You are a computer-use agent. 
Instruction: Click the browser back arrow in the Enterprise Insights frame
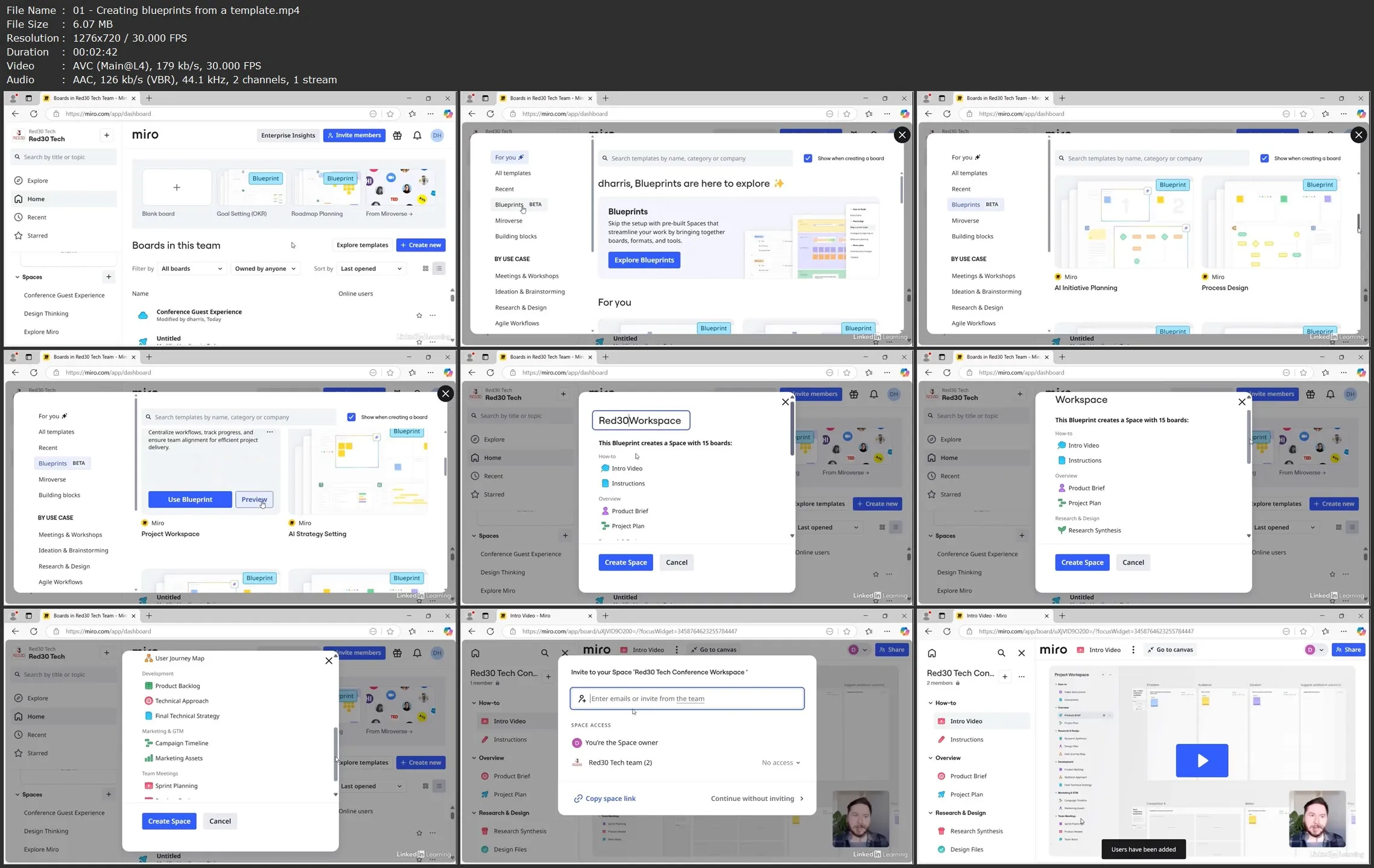click(x=15, y=114)
